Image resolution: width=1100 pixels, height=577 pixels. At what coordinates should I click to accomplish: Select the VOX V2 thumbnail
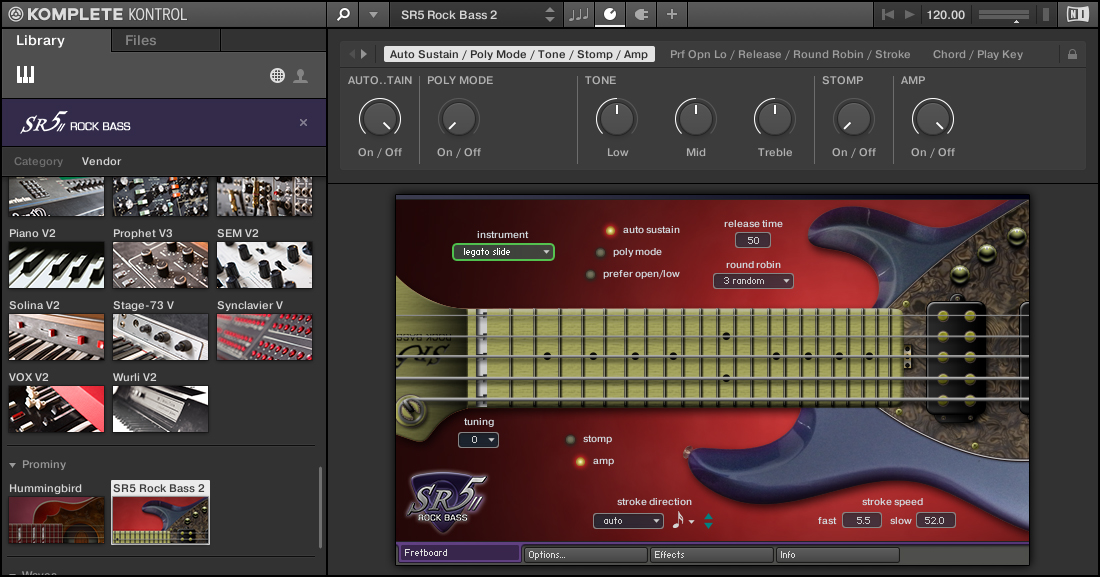56,409
